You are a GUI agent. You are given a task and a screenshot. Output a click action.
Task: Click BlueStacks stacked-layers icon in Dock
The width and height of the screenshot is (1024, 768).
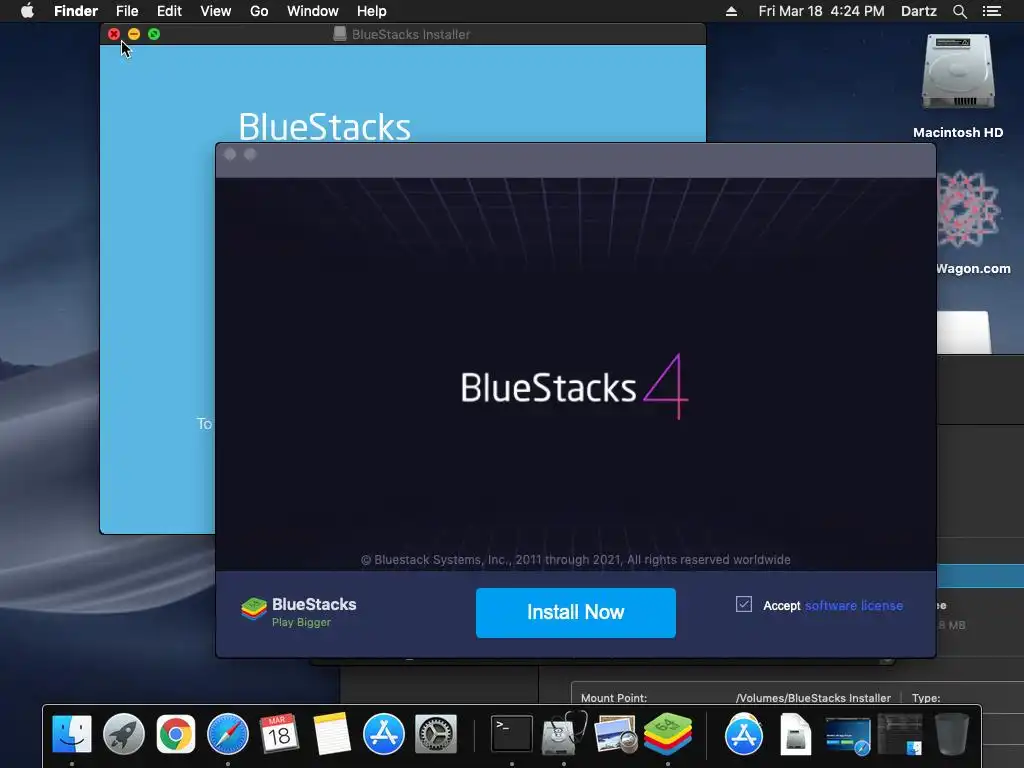pyautogui.click(x=667, y=734)
